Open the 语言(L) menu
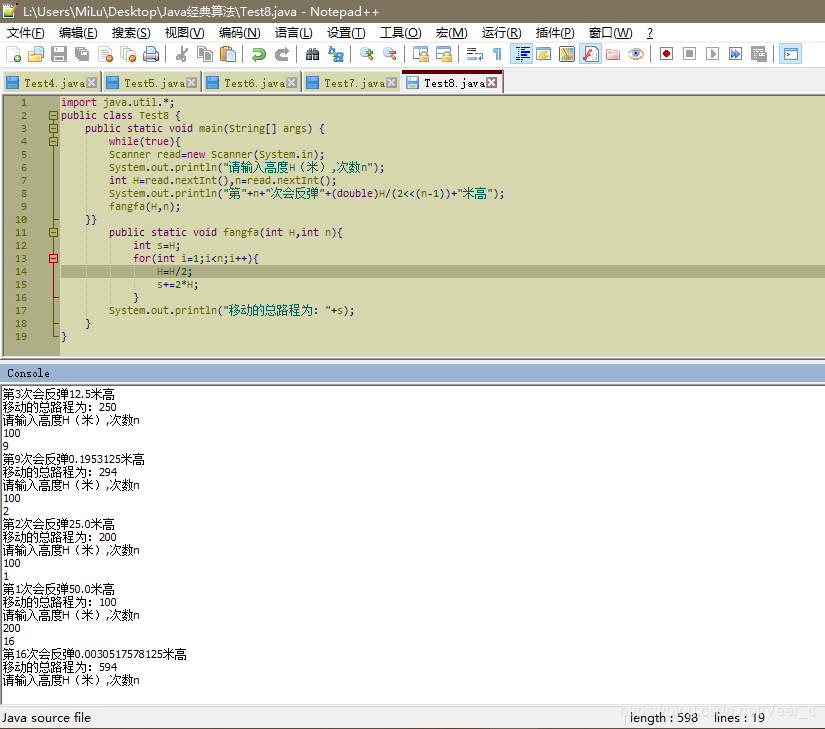825x729 pixels. coord(294,33)
